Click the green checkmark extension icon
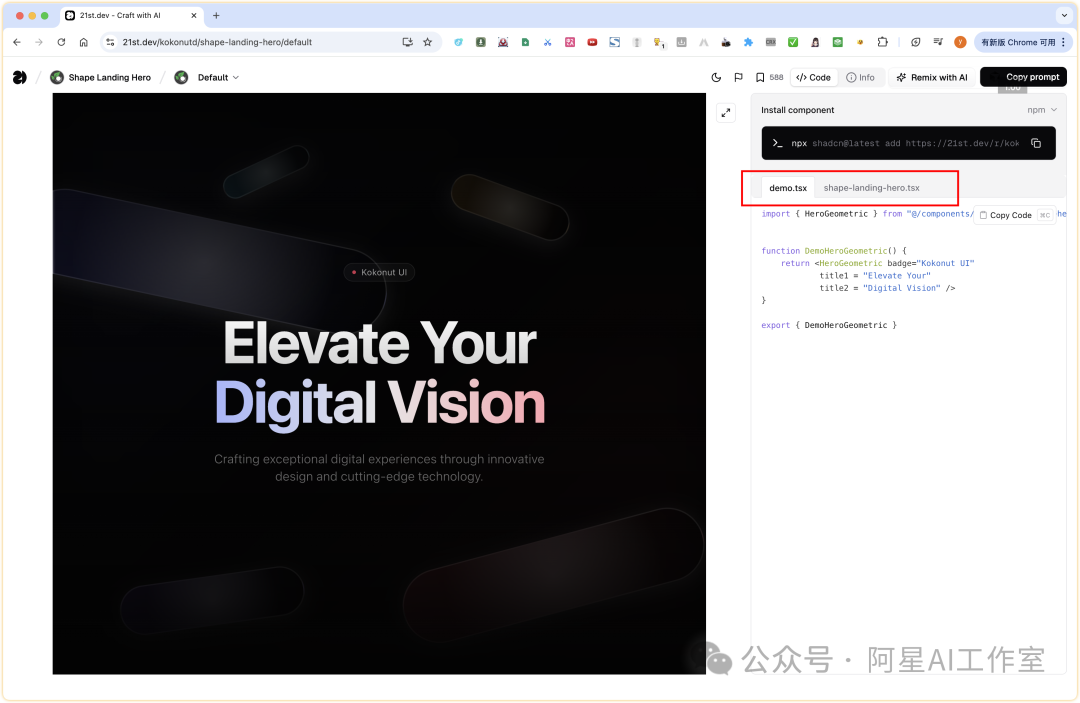This screenshot has width=1080, height=703. coord(793,42)
